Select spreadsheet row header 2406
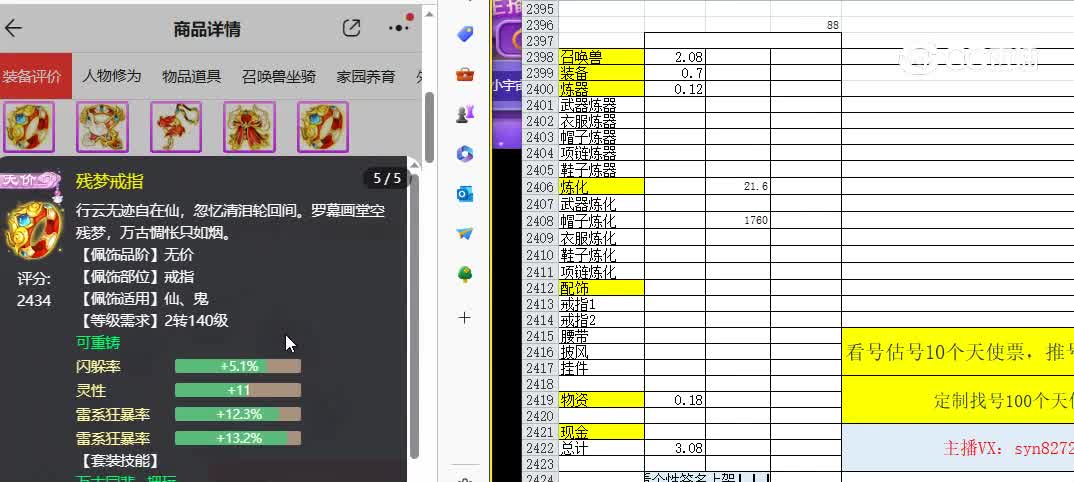Image resolution: width=1074 pixels, height=482 pixels. [540, 186]
